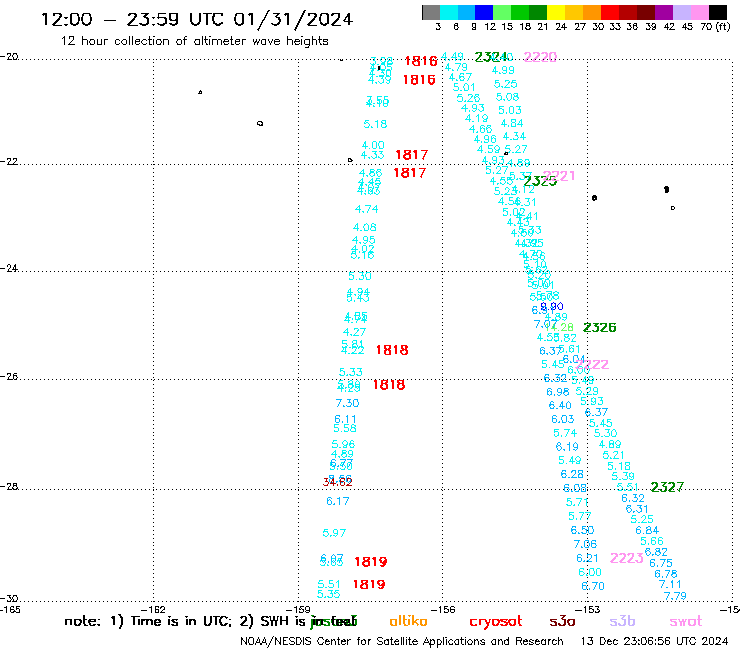Viewport: 740px width, 650px height.
Task: Click the red wave height value '34.62'
Action: click(x=337, y=482)
